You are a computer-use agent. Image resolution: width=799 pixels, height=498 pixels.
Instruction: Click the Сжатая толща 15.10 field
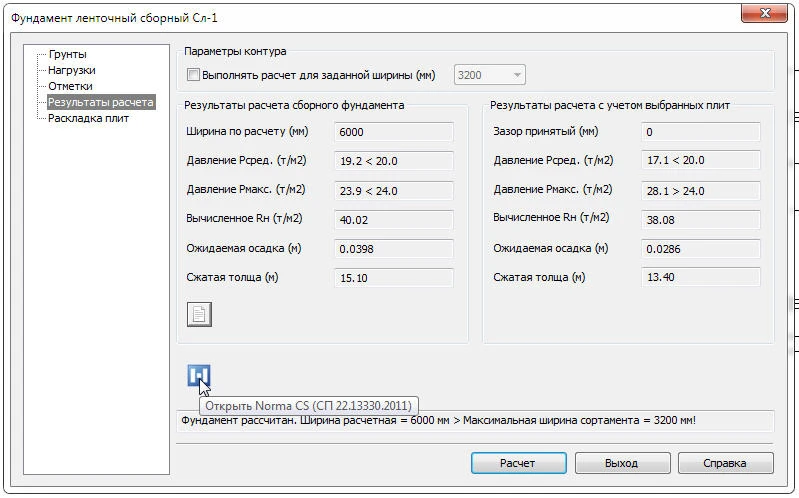(x=393, y=277)
